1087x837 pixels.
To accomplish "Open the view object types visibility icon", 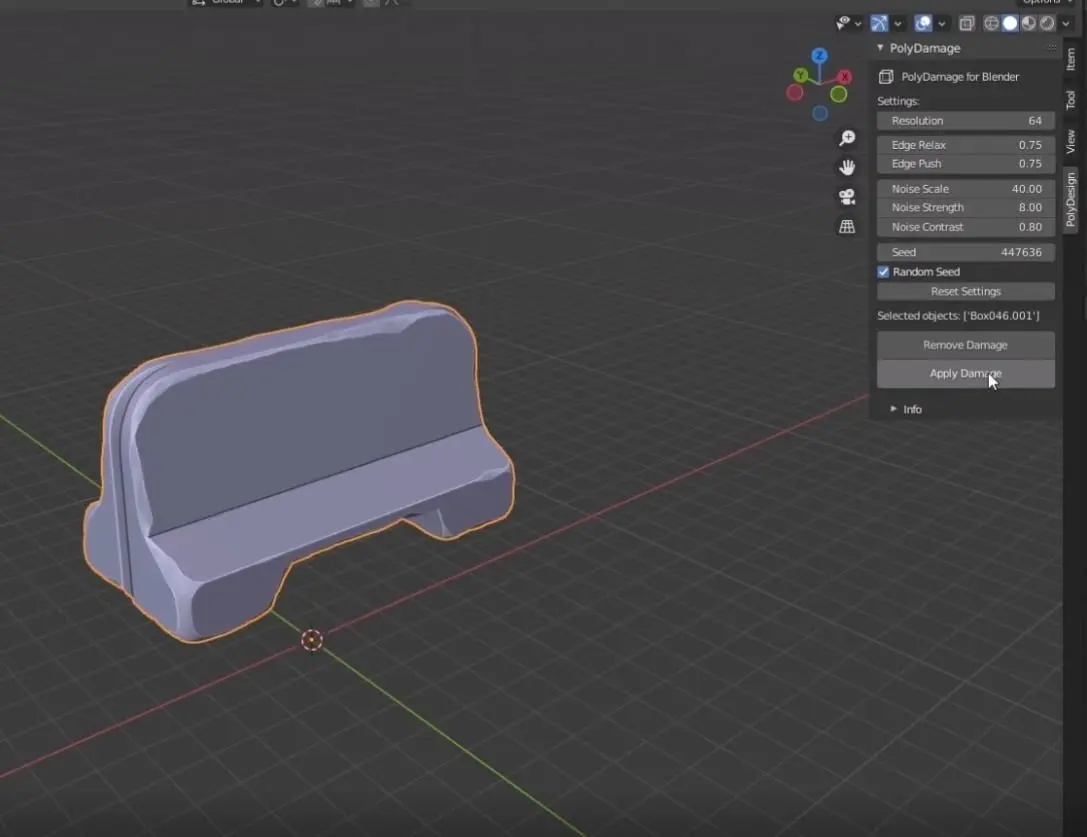I will [x=843, y=23].
